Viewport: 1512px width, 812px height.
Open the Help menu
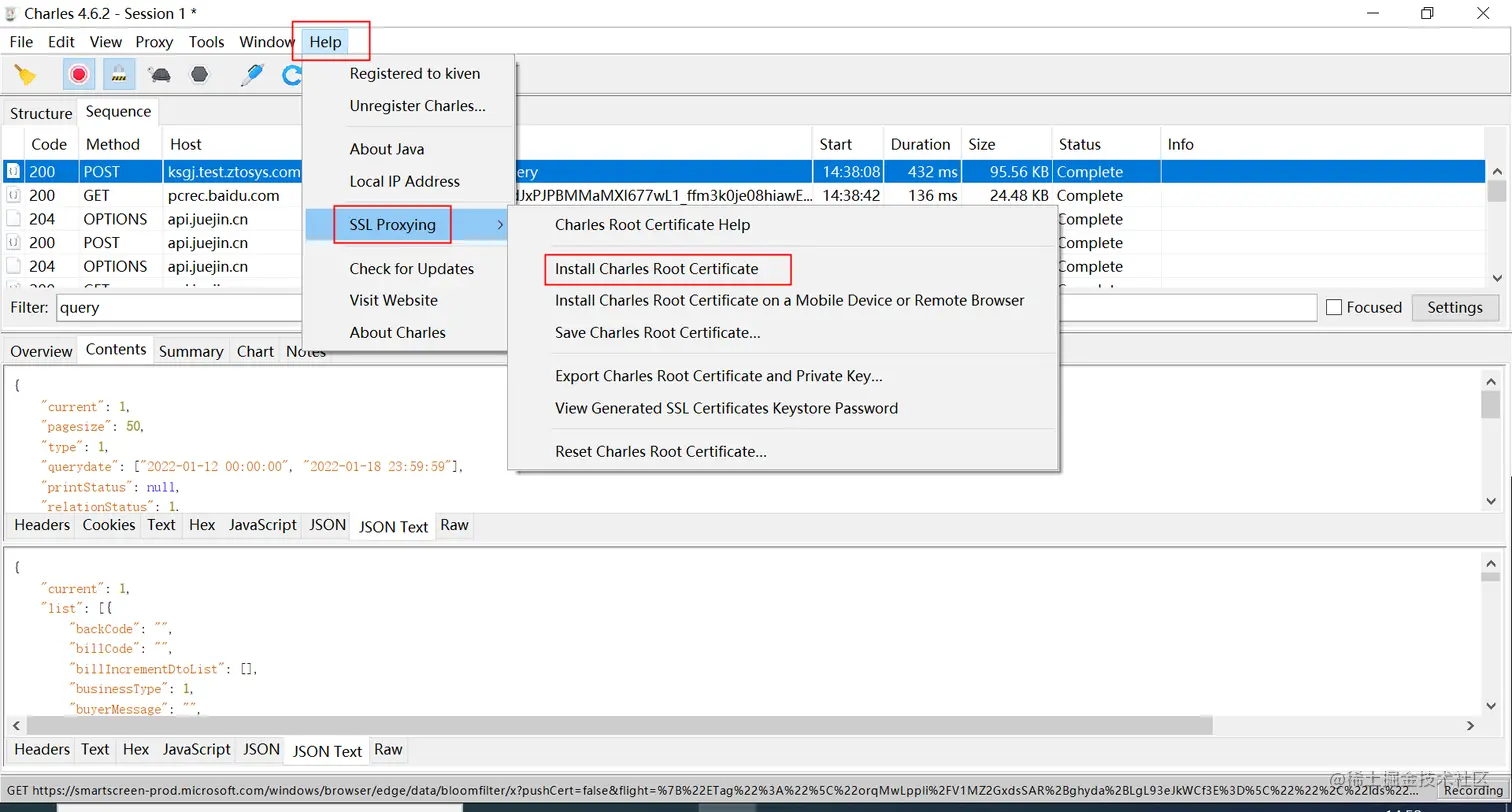tap(325, 42)
